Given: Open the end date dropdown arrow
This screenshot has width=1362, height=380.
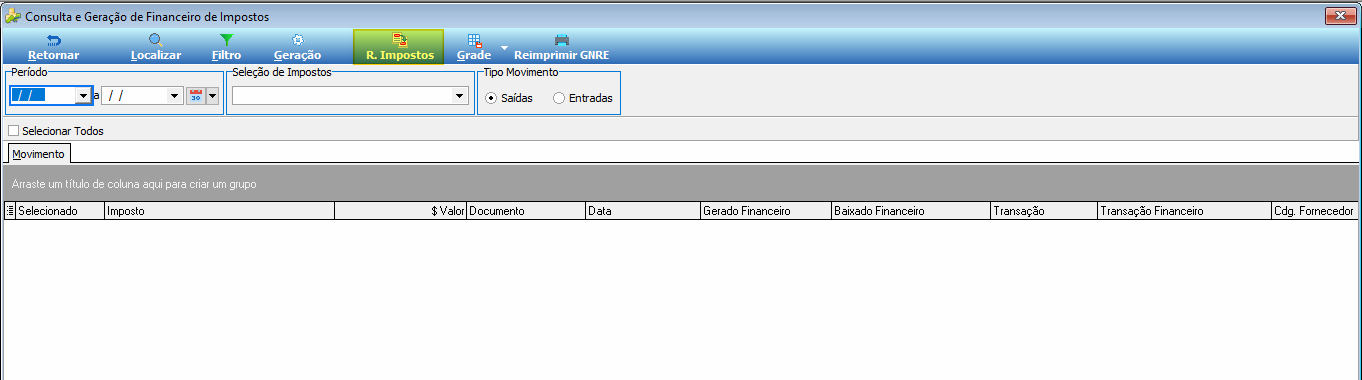Looking at the screenshot, I should point(175,96).
